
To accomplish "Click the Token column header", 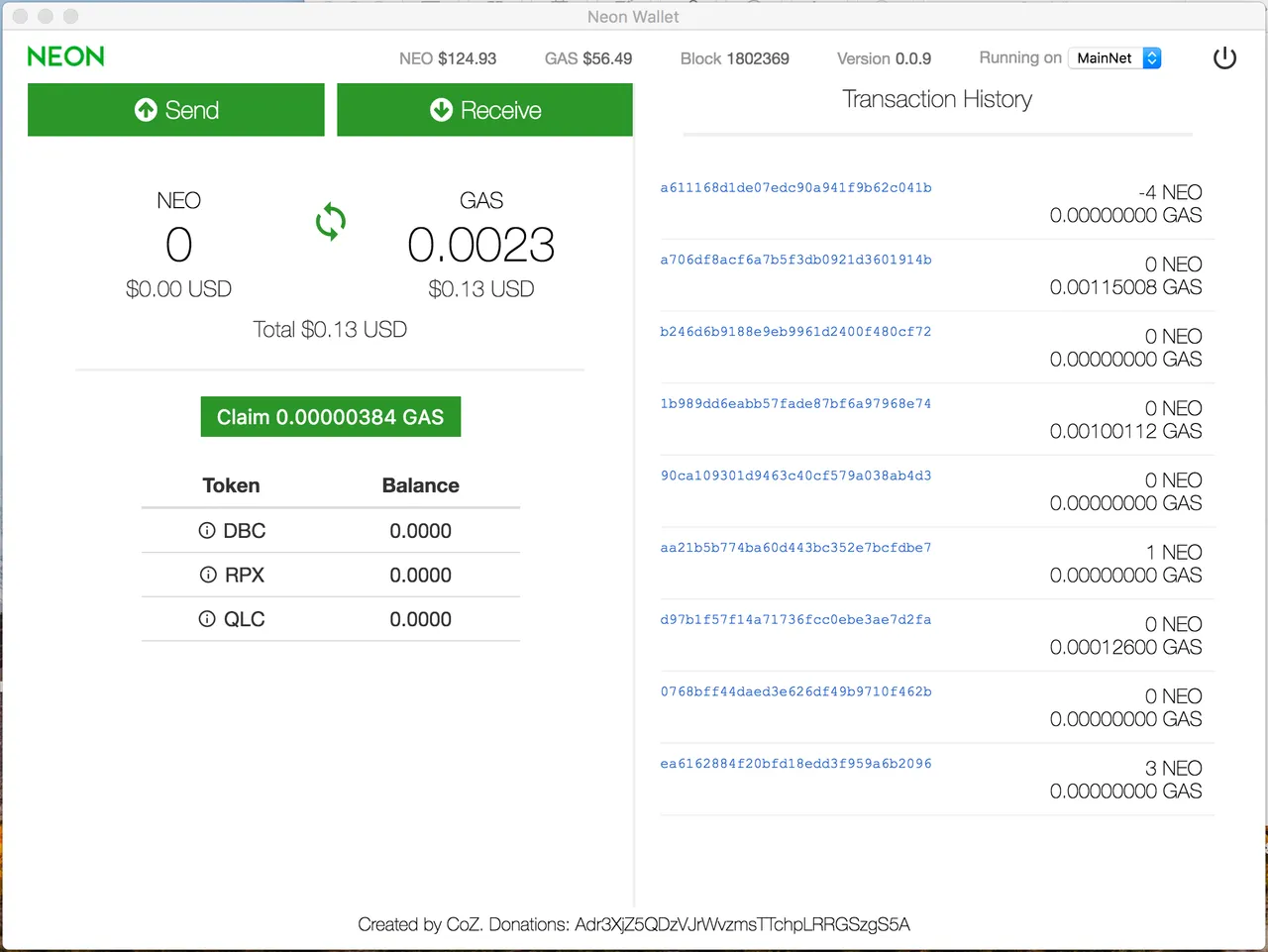I will 231,485.
